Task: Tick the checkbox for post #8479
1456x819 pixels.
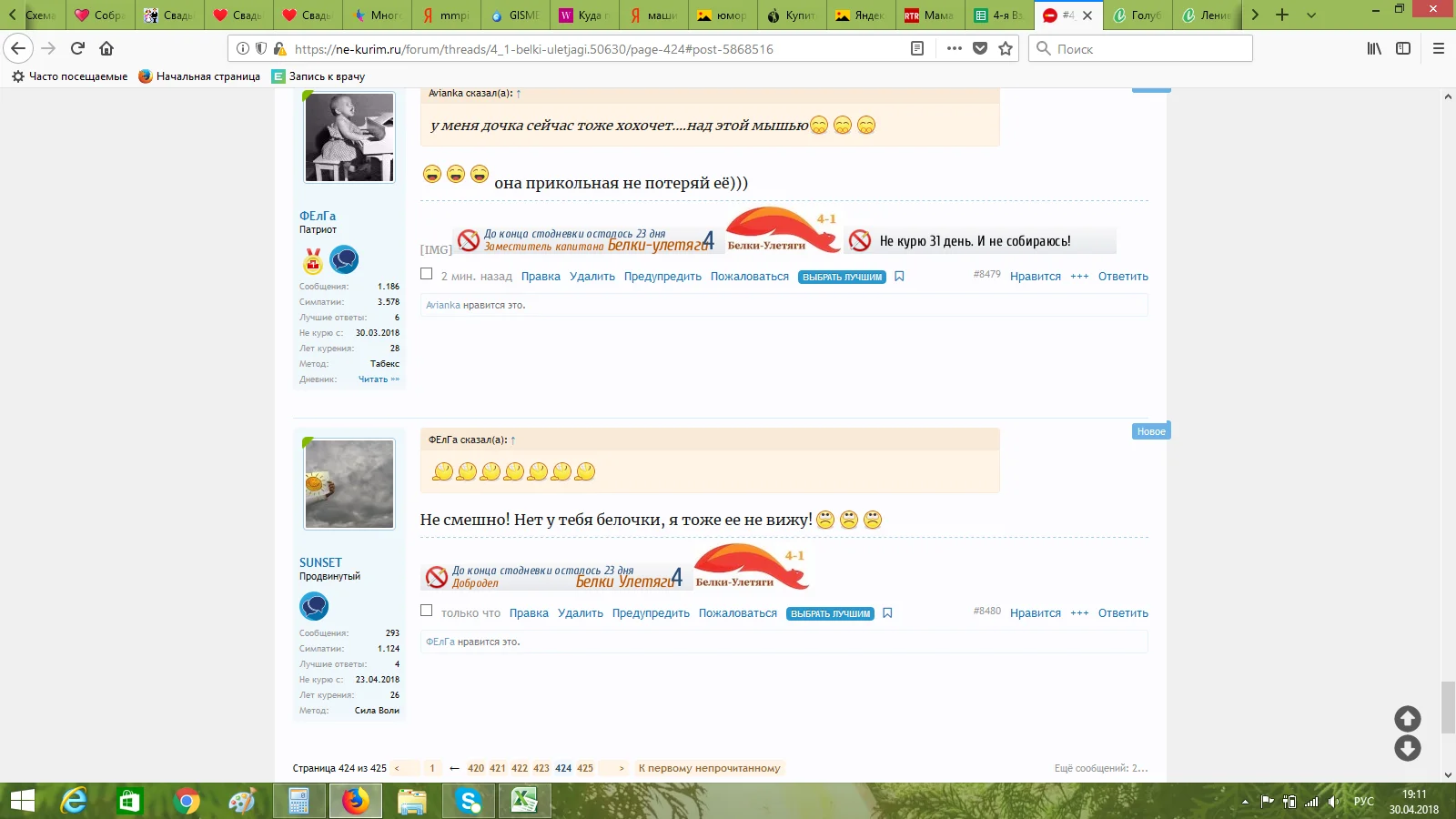Action: click(x=426, y=274)
